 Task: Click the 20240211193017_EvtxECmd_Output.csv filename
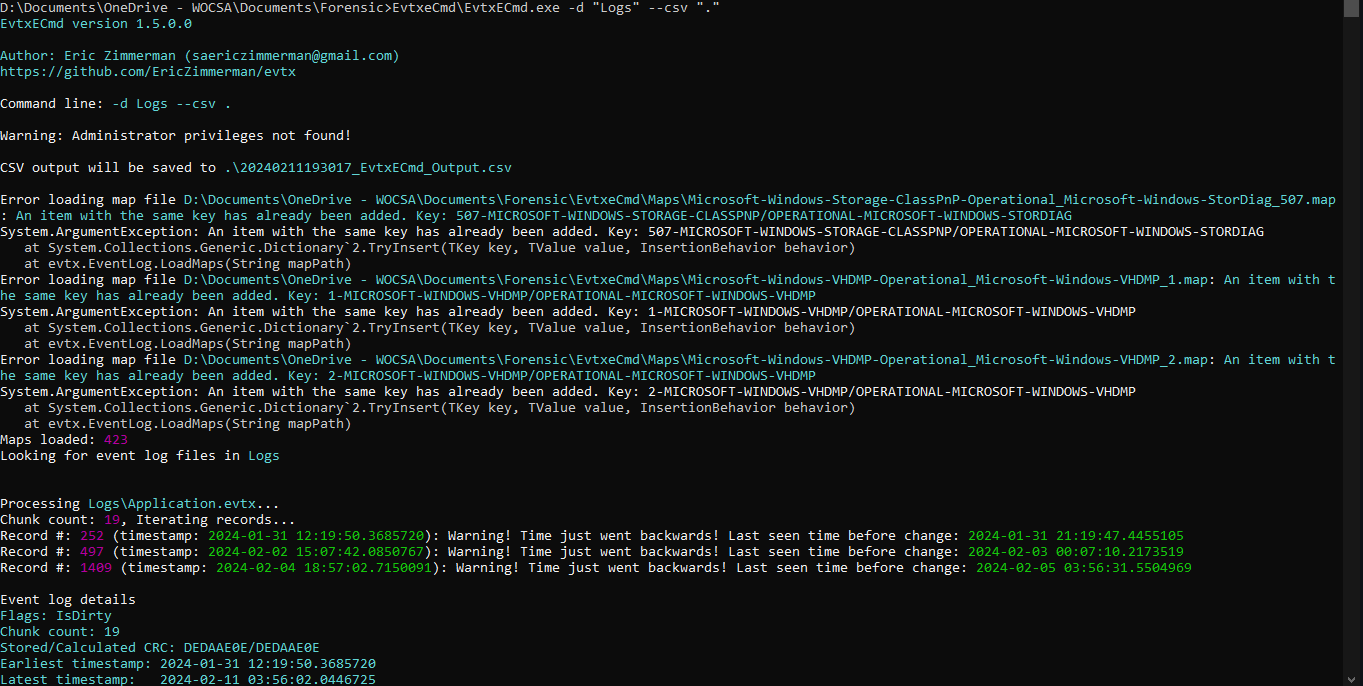(x=371, y=168)
